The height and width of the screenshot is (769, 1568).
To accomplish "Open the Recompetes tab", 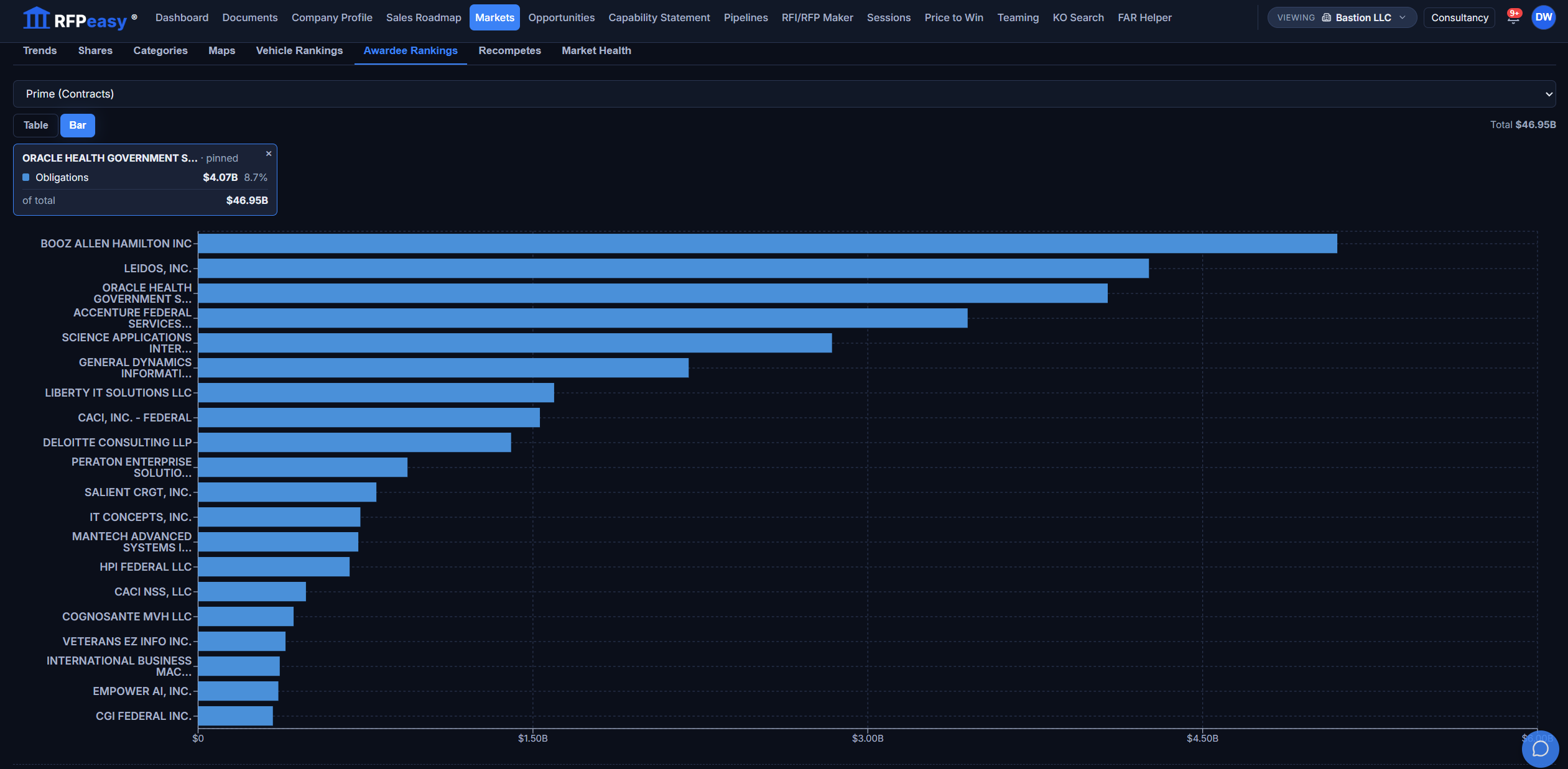I will point(509,51).
